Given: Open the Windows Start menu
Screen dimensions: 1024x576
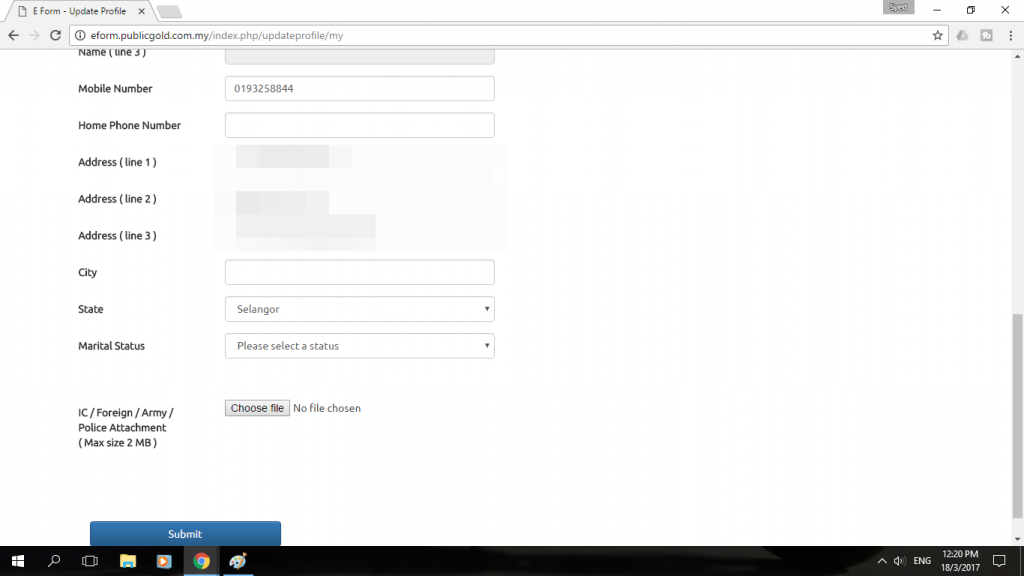Looking at the screenshot, I should point(18,561).
